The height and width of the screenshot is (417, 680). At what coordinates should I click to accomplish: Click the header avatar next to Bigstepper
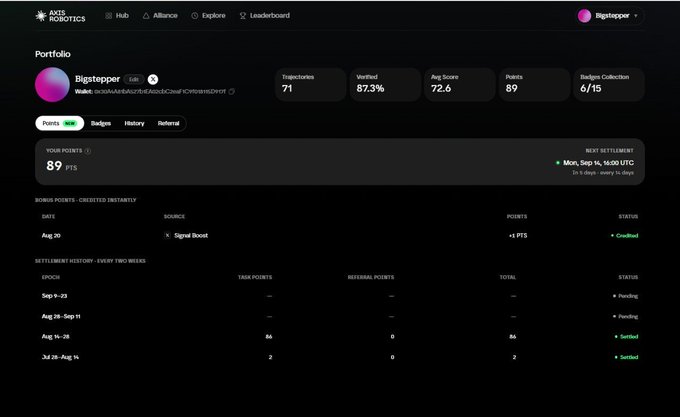coord(584,16)
